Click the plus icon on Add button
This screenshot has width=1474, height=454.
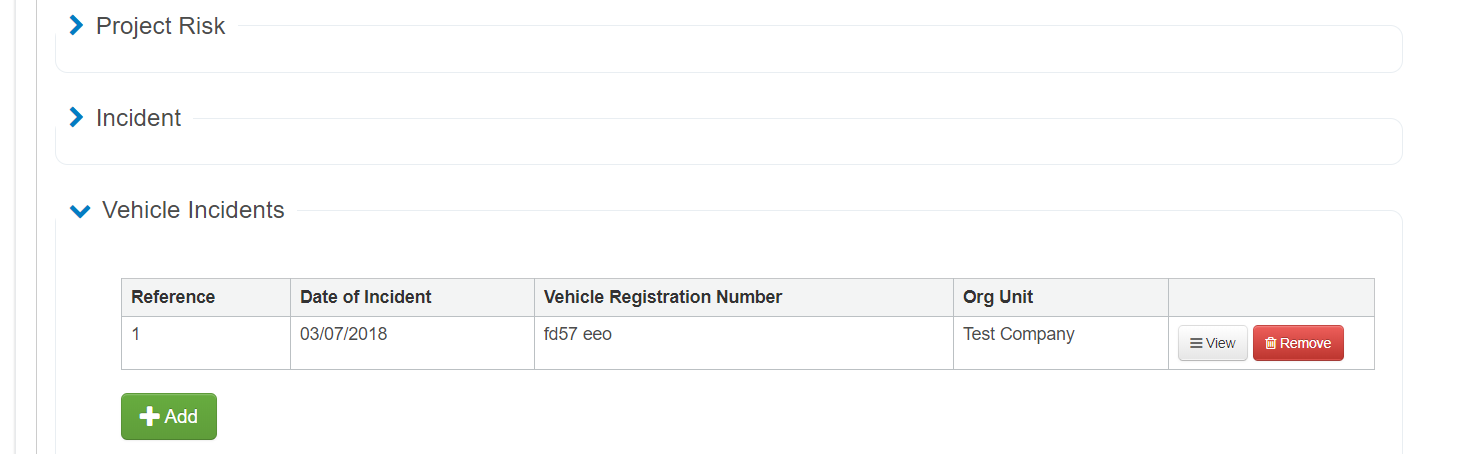150,417
